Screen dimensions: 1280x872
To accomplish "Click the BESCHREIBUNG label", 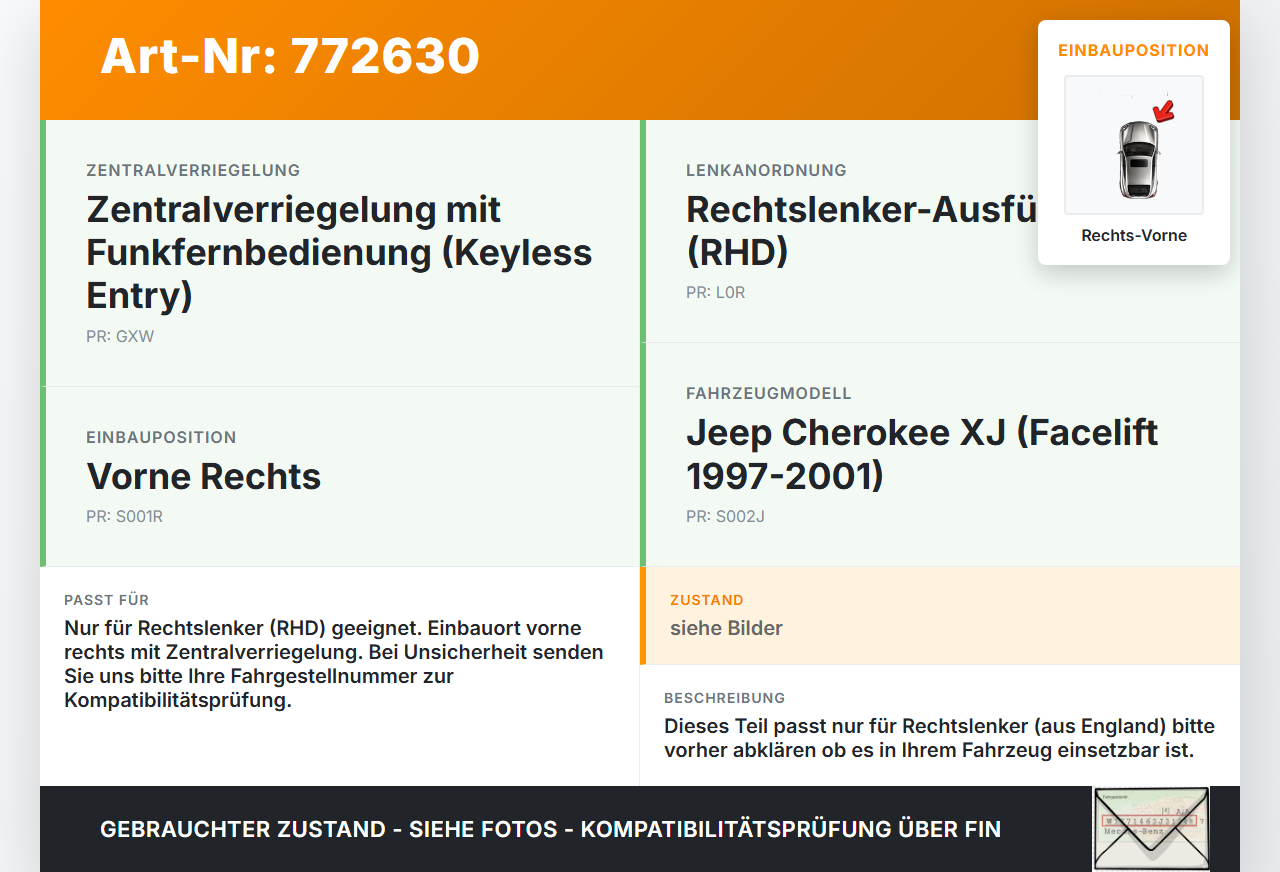I will [x=724, y=698].
